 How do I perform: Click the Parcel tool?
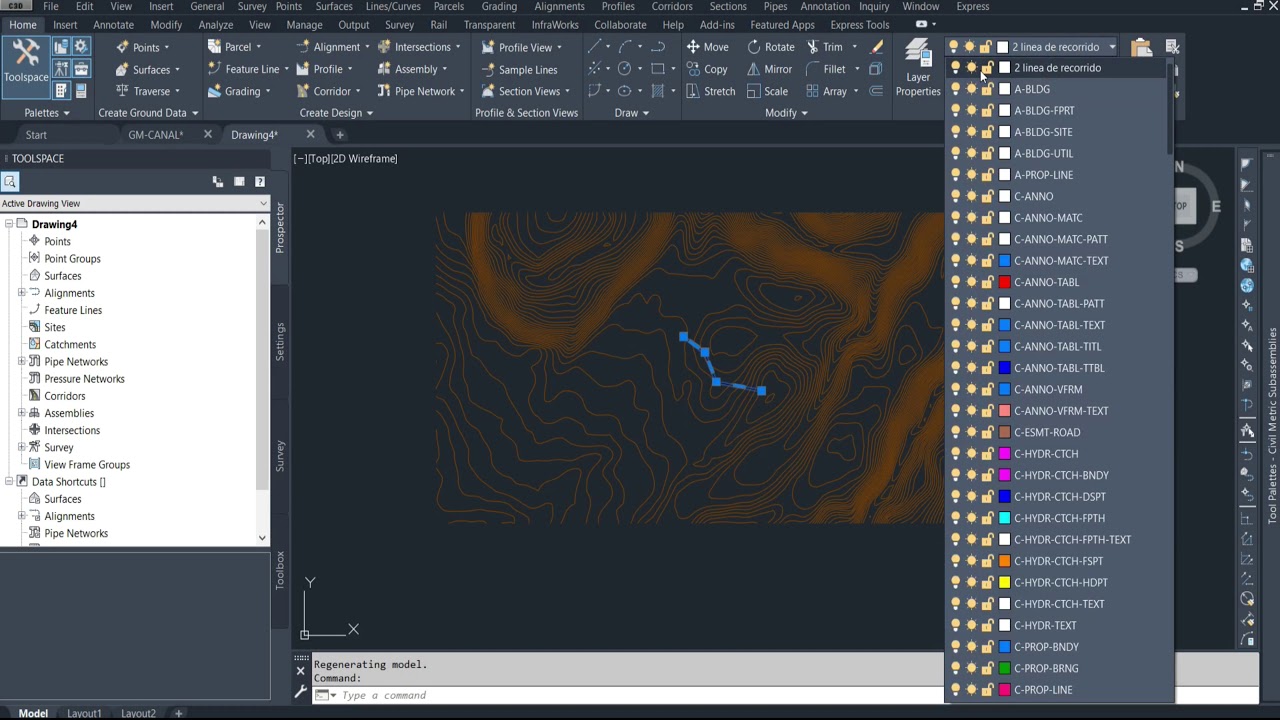tap(234, 47)
